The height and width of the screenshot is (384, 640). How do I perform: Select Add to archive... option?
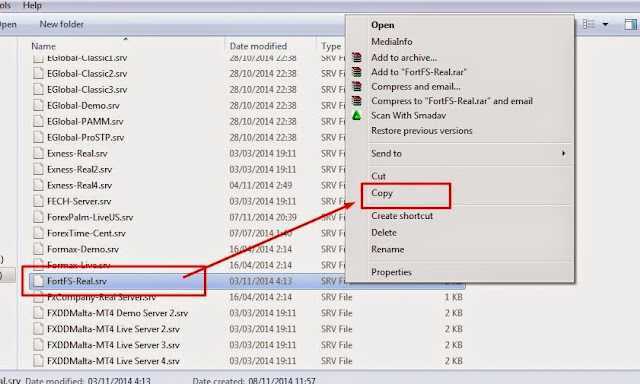coord(404,58)
